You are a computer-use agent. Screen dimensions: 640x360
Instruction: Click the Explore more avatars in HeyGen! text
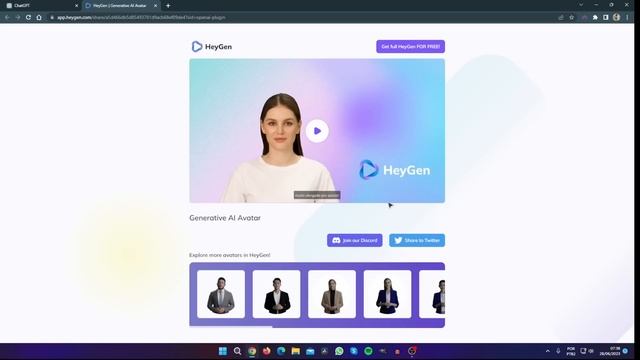[x=229, y=255]
